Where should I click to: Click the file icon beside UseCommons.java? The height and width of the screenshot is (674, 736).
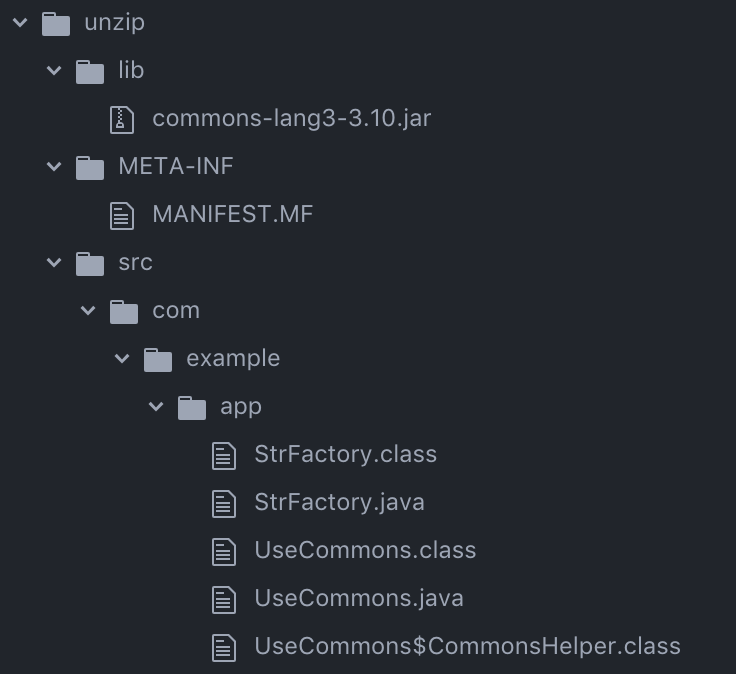224,599
